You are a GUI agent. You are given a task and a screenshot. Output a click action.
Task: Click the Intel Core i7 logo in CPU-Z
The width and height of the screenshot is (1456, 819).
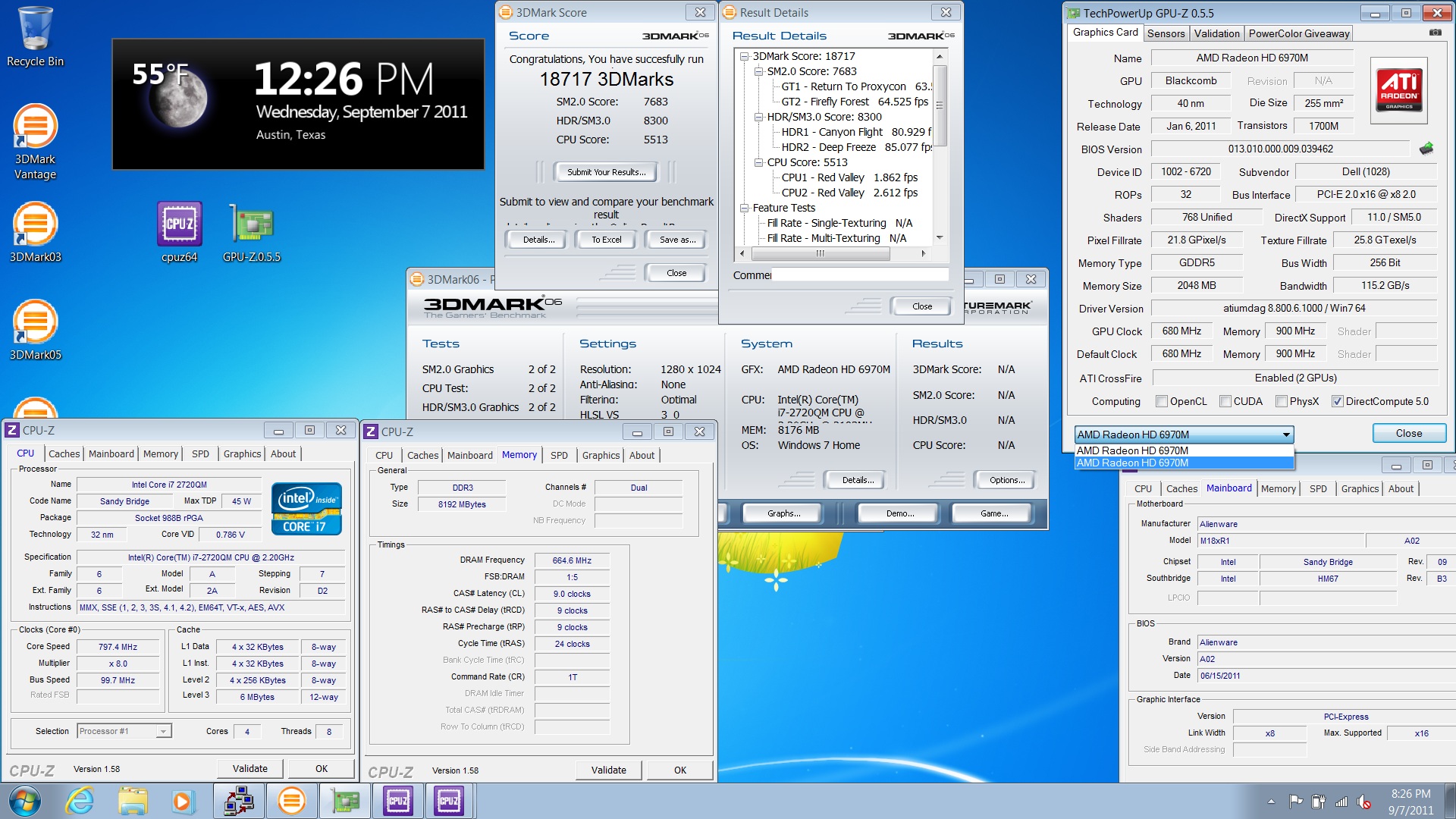coord(306,509)
